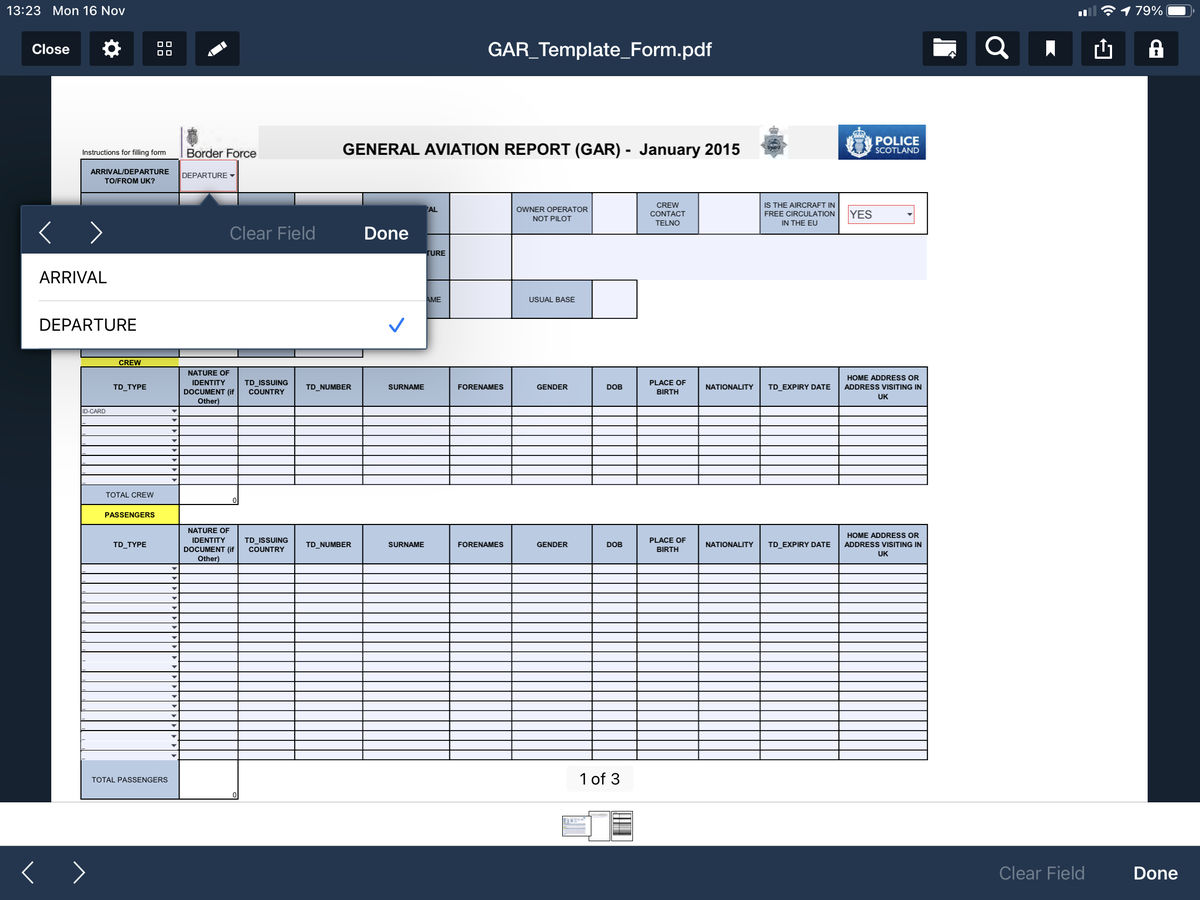Open the free circulation YES dropdown
This screenshot has width=1200, height=900.
pos(881,214)
